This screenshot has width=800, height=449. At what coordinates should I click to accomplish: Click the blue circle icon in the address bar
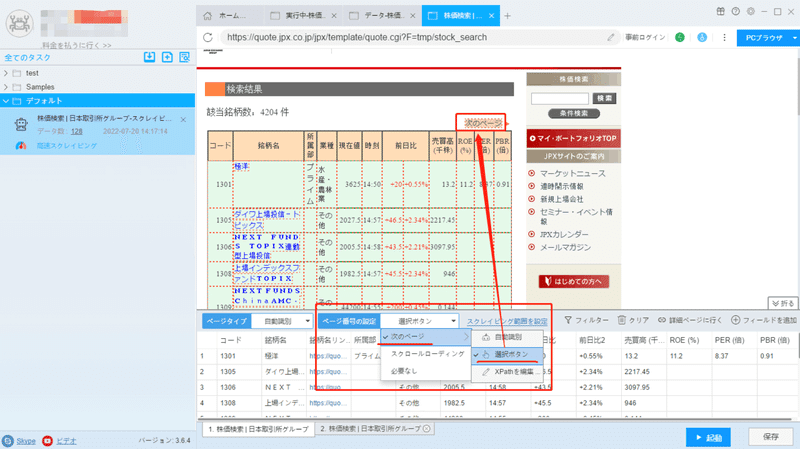(702, 37)
